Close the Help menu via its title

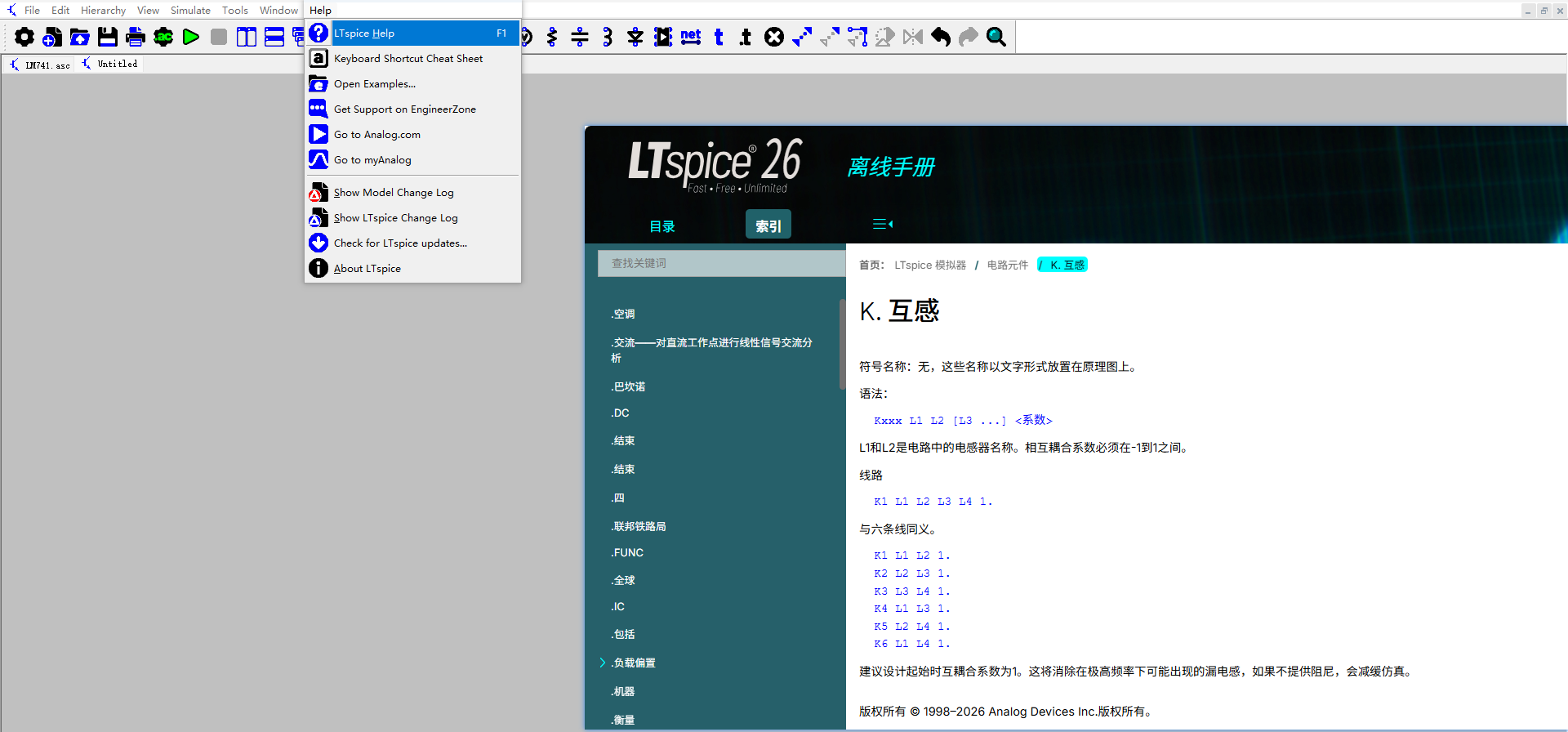point(320,10)
